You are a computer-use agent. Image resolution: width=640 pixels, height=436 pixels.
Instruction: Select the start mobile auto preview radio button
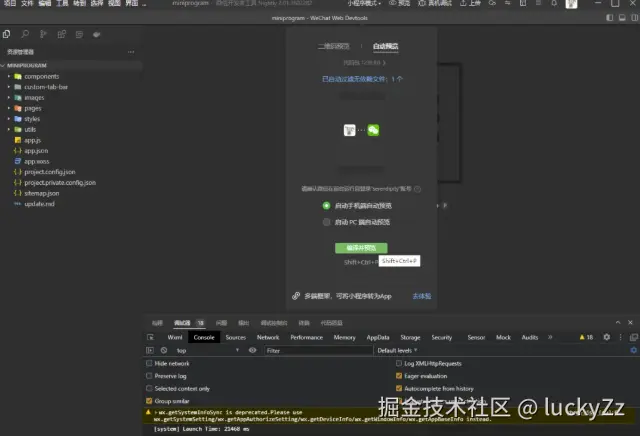tap(326, 206)
